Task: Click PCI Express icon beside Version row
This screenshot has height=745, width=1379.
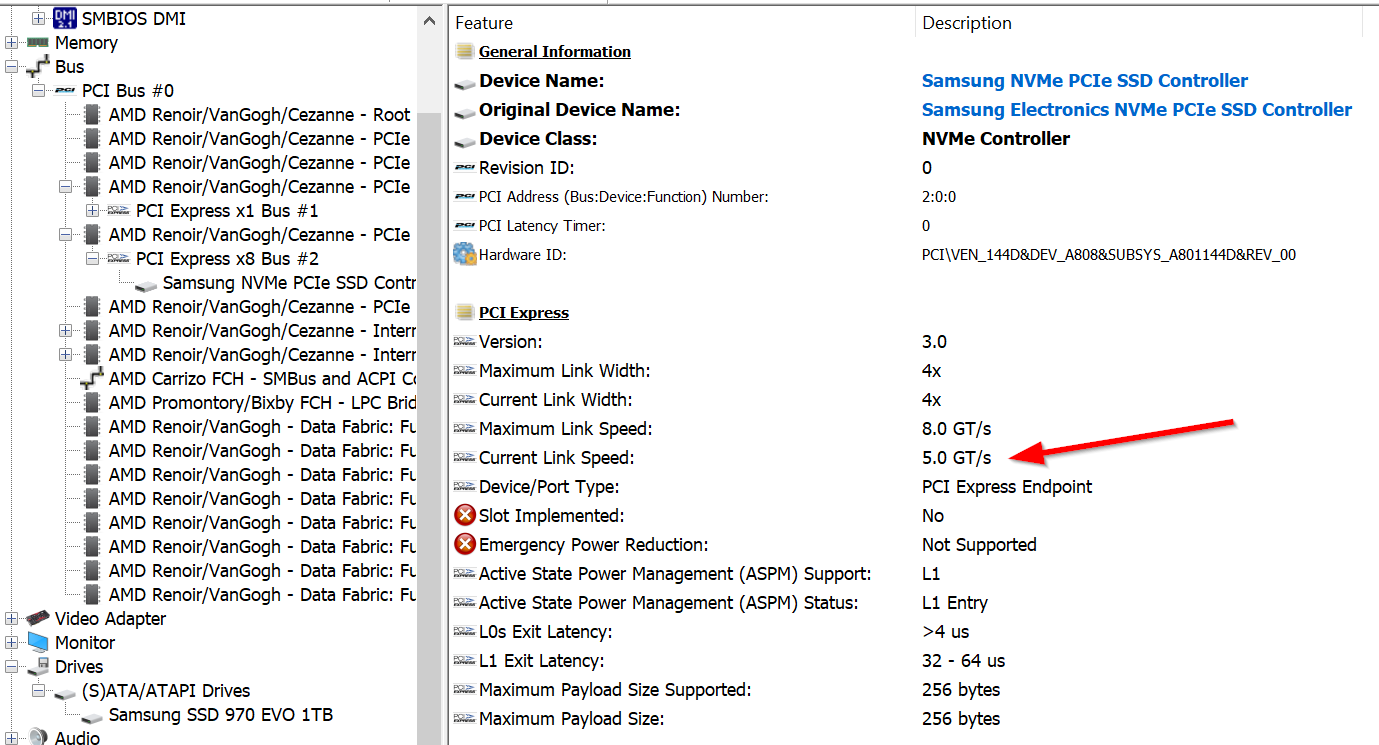Action: click(464, 342)
